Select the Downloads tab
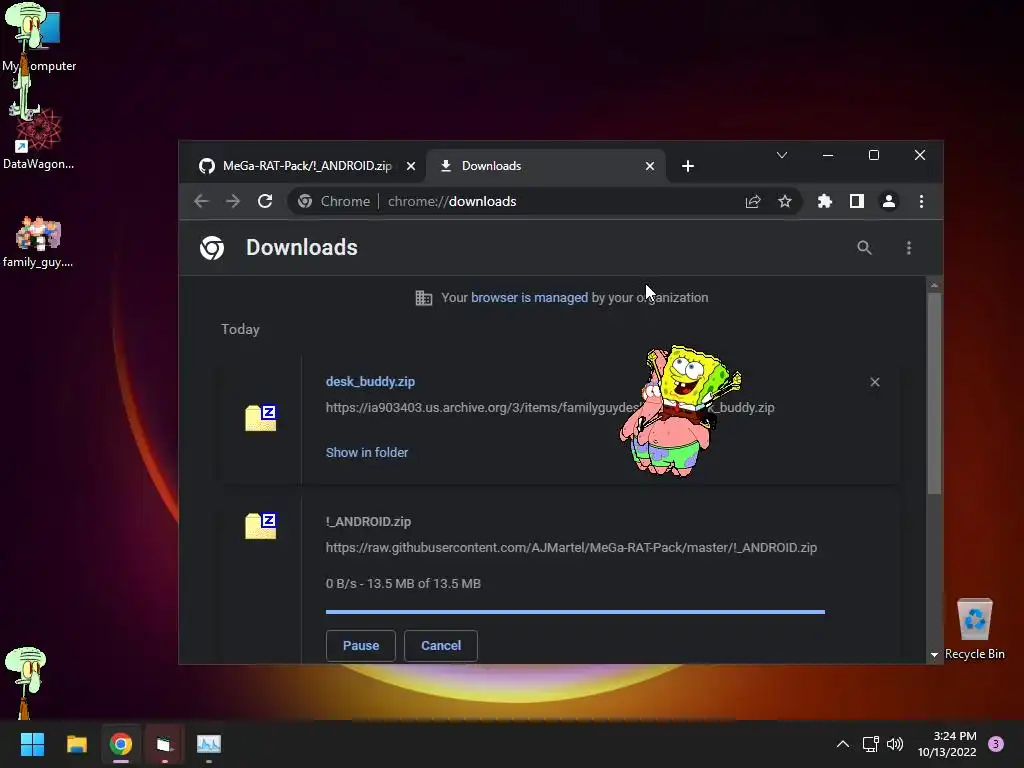This screenshot has height=768, width=1024. 545,166
